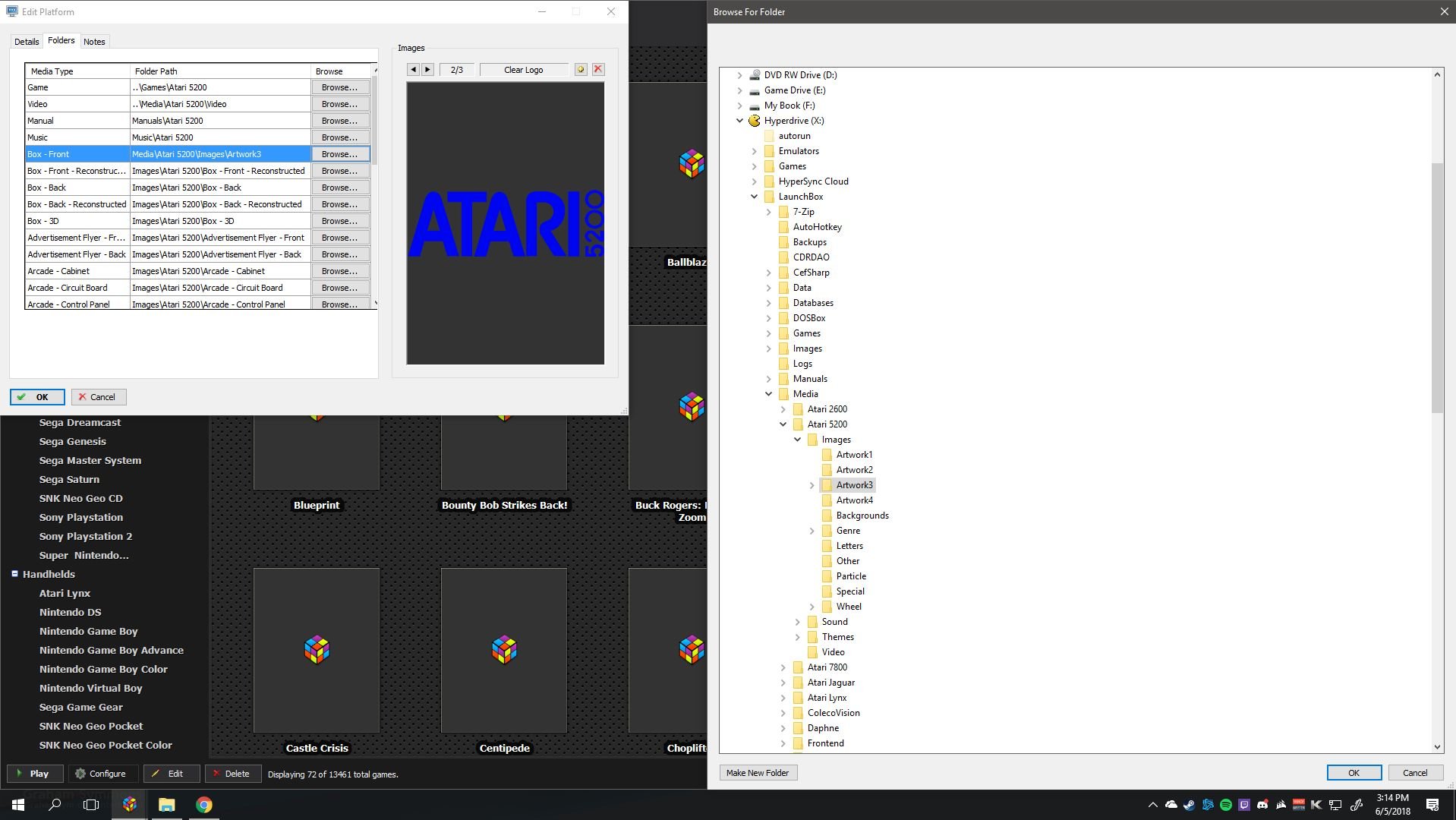This screenshot has height=820, width=1456.
Task: Browse for the Game folder path
Action: pos(339,87)
